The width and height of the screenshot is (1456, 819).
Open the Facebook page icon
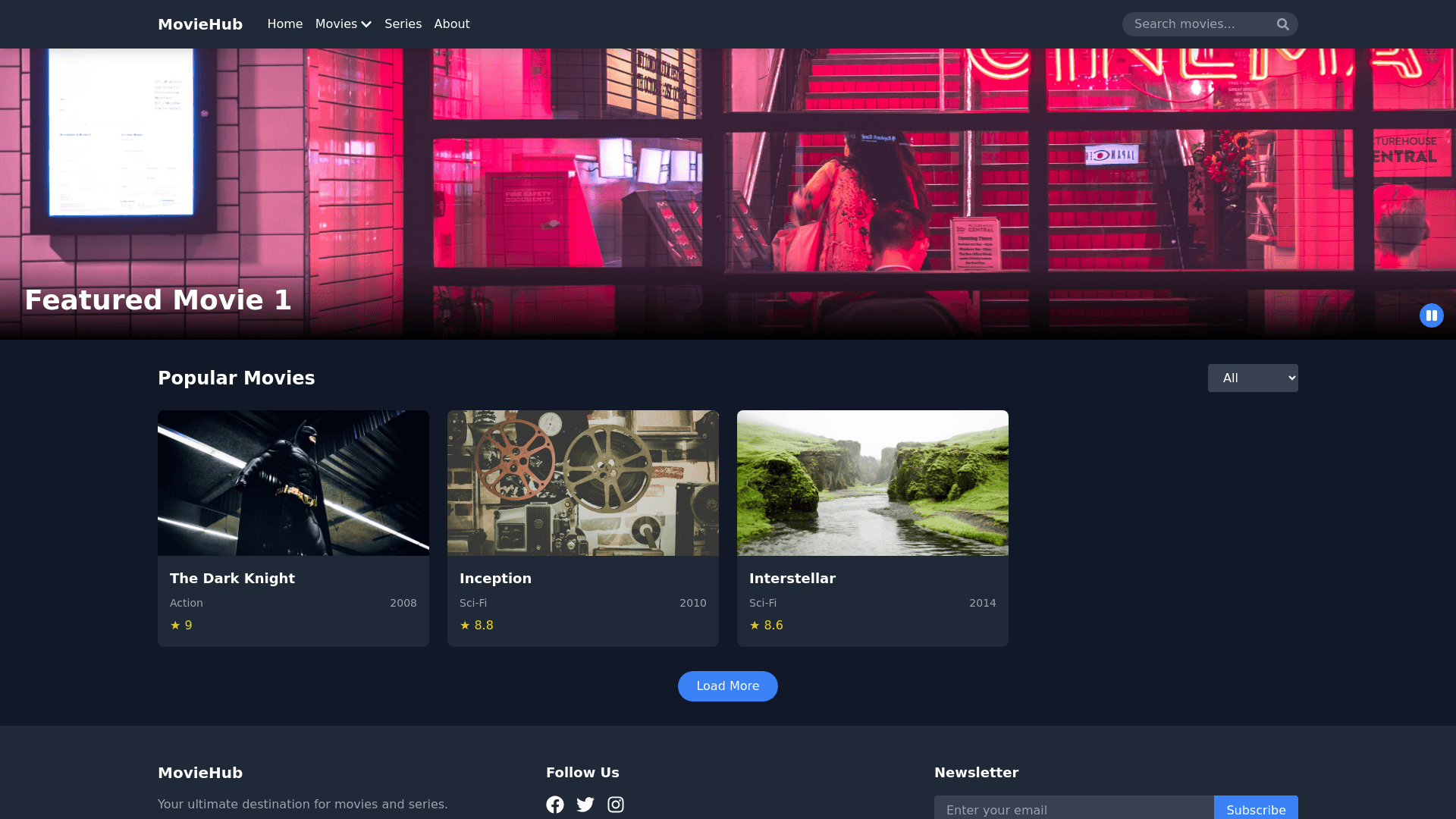click(555, 805)
